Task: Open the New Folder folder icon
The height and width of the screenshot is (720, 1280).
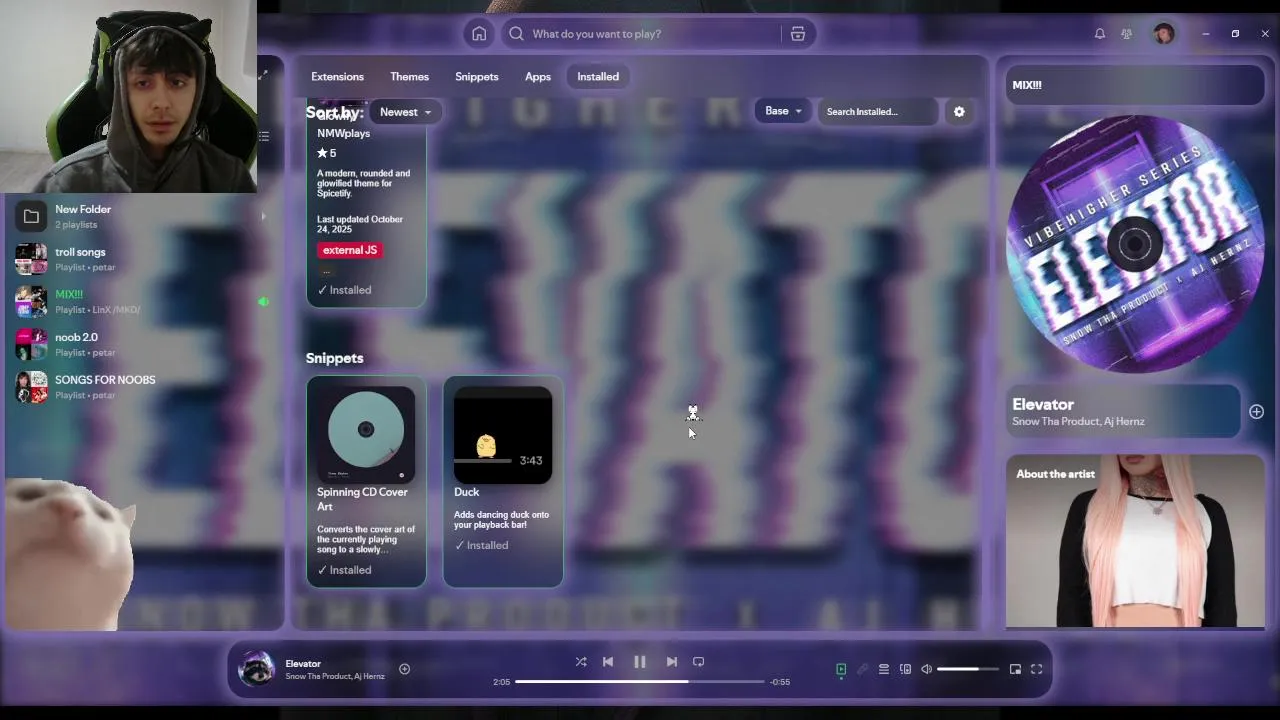Action: [x=31, y=216]
